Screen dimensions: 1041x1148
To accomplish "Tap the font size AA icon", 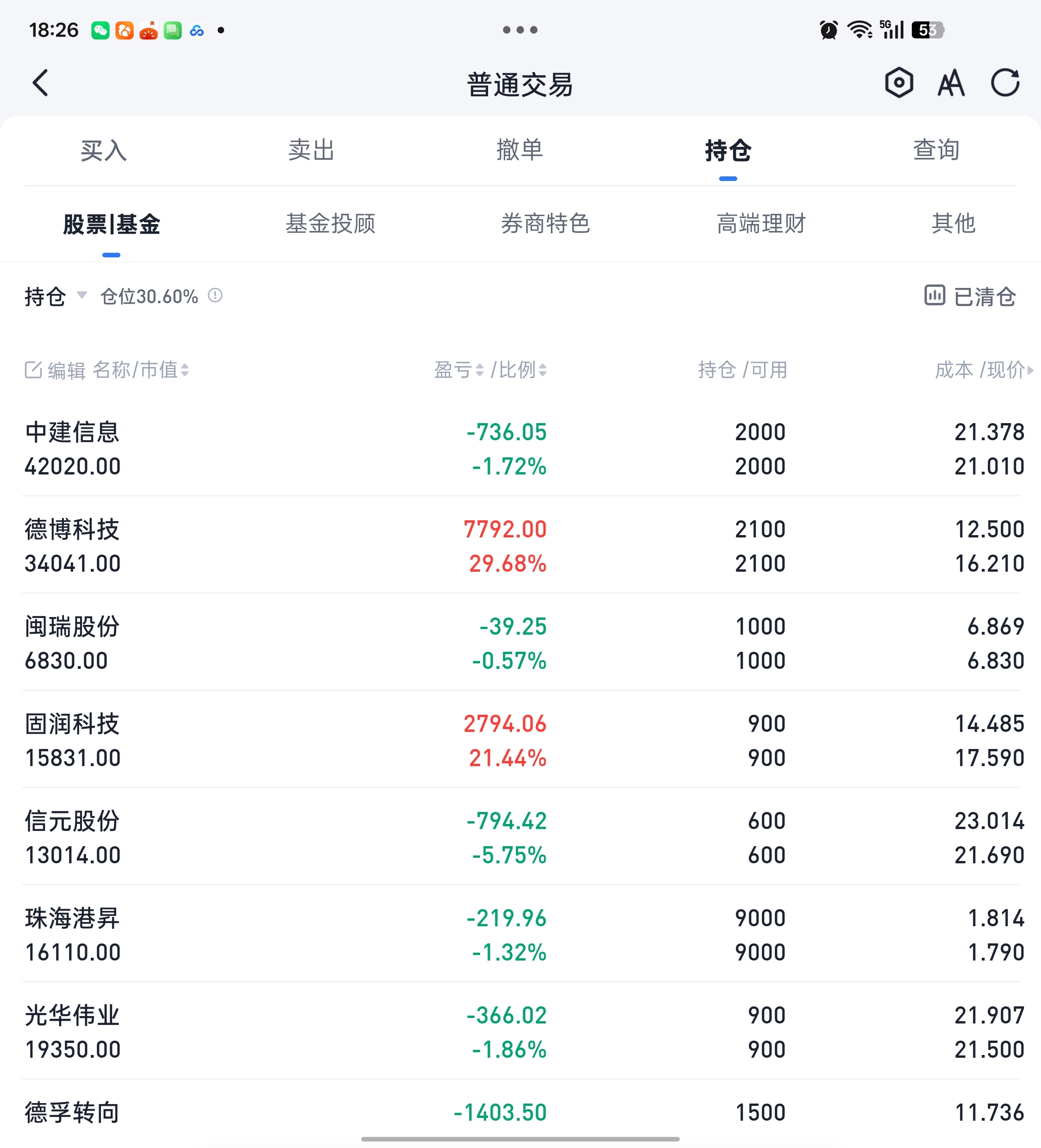I will point(951,83).
